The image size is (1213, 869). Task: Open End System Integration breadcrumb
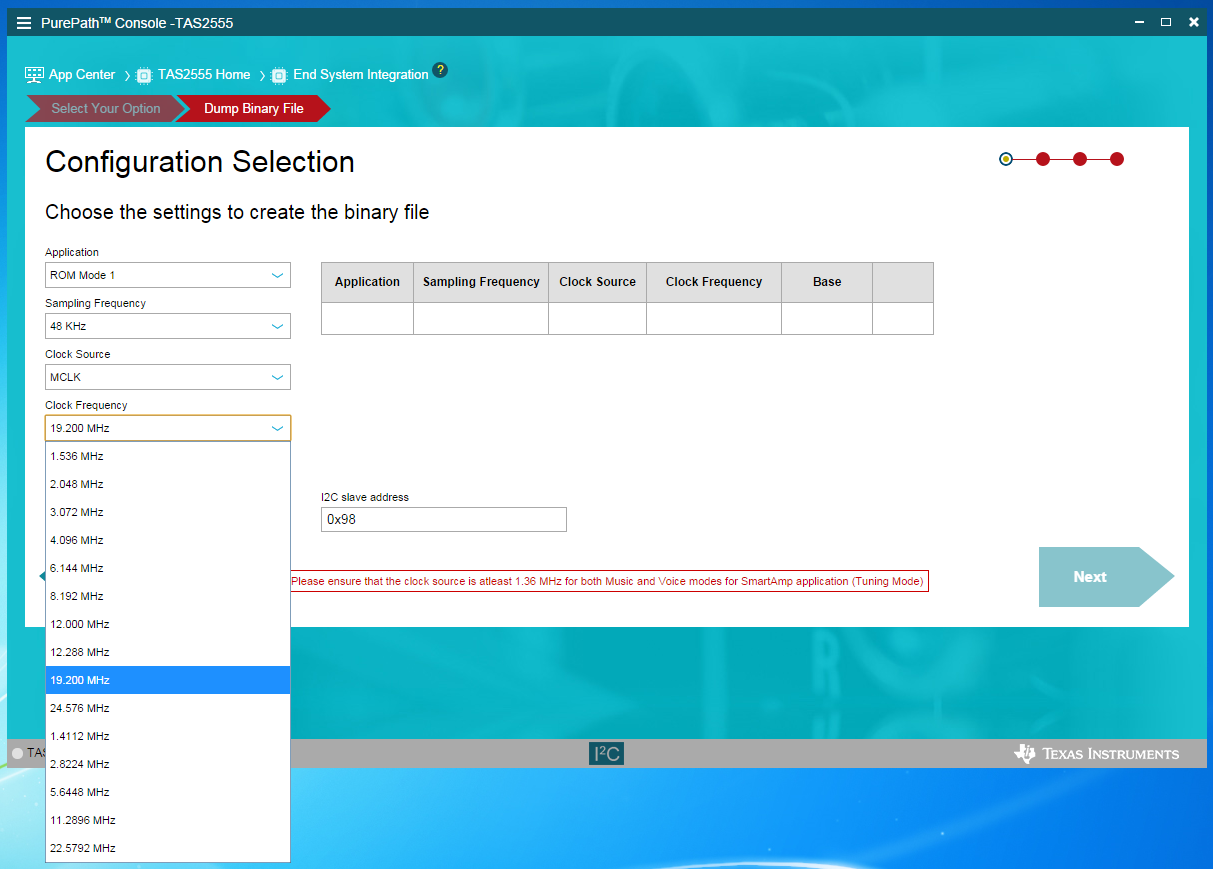[361, 75]
